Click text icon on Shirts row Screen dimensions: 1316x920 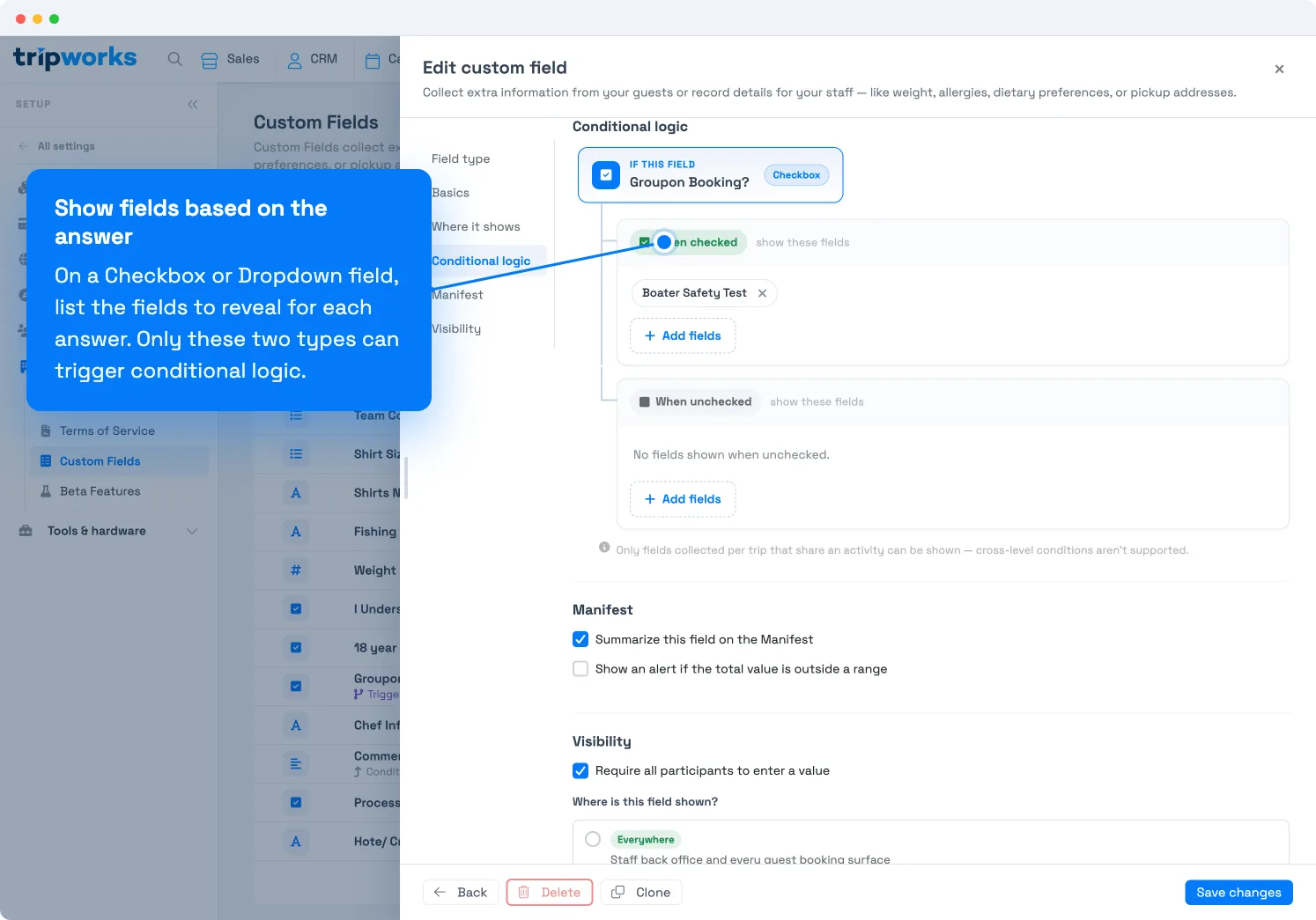click(x=296, y=493)
